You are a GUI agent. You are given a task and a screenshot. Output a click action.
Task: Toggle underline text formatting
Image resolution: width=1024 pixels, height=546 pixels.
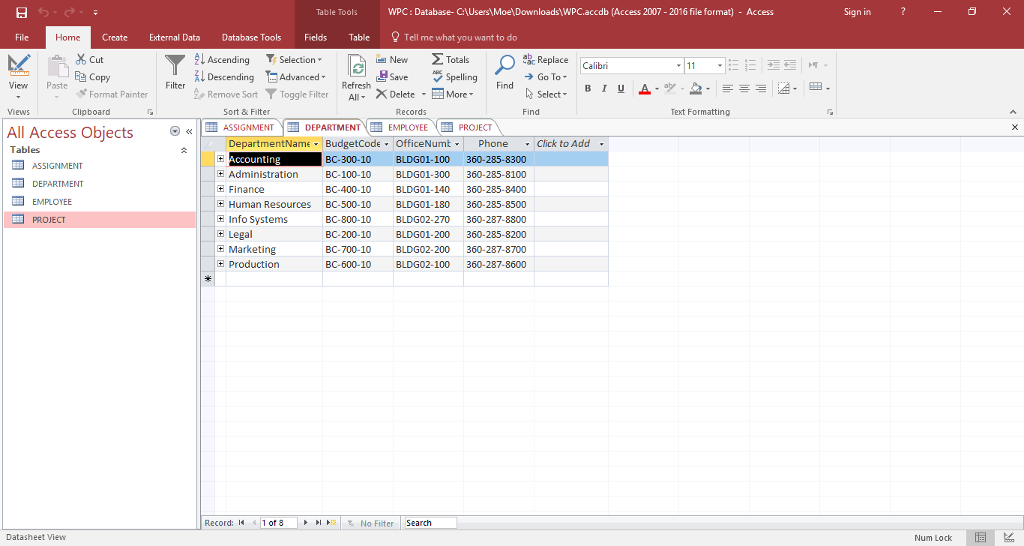[x=620, y=89]
